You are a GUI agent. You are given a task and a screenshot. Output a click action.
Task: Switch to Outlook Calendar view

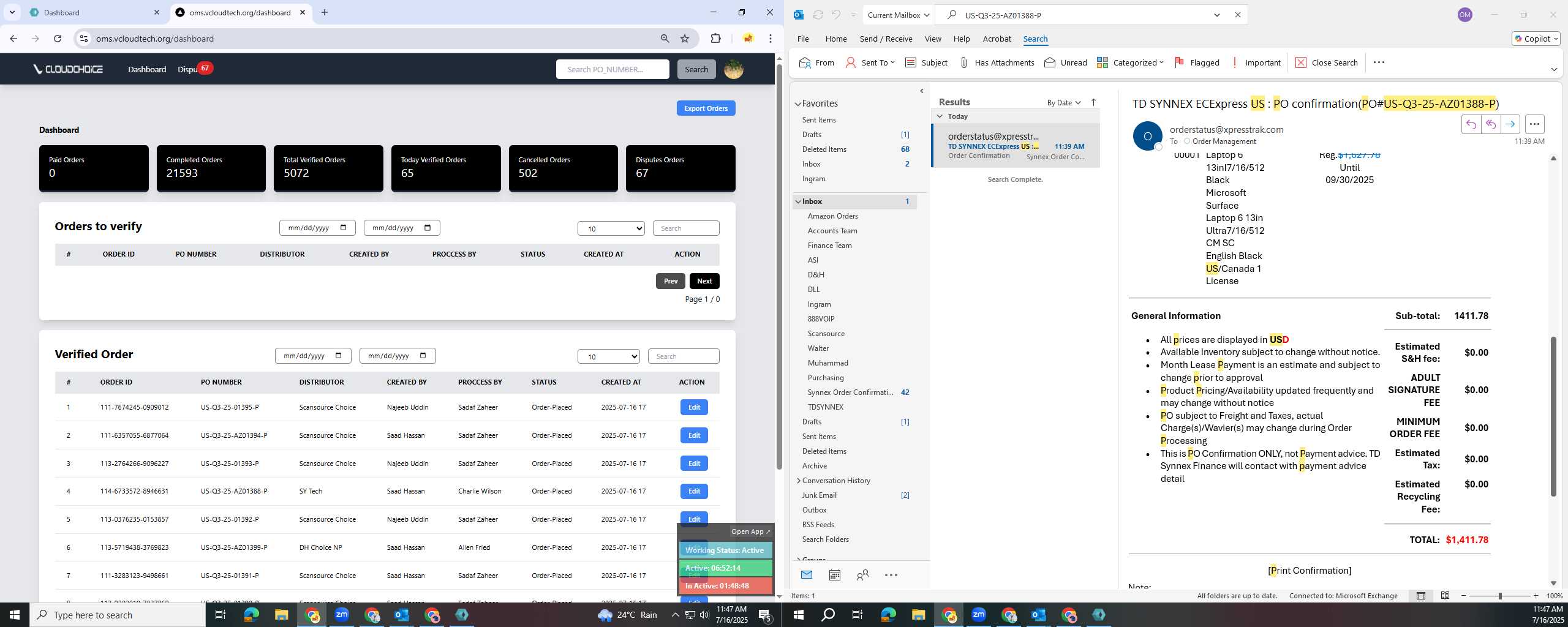[834, 575]
